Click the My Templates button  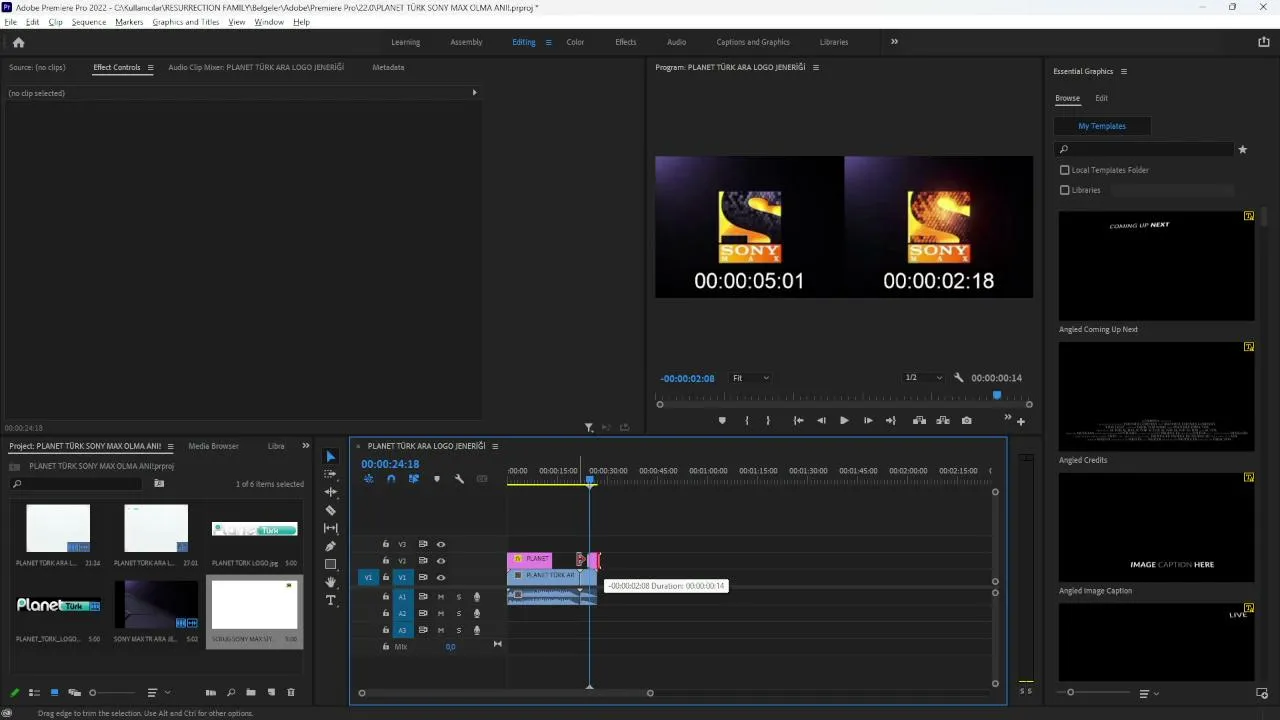click(x=1102, y=126)
